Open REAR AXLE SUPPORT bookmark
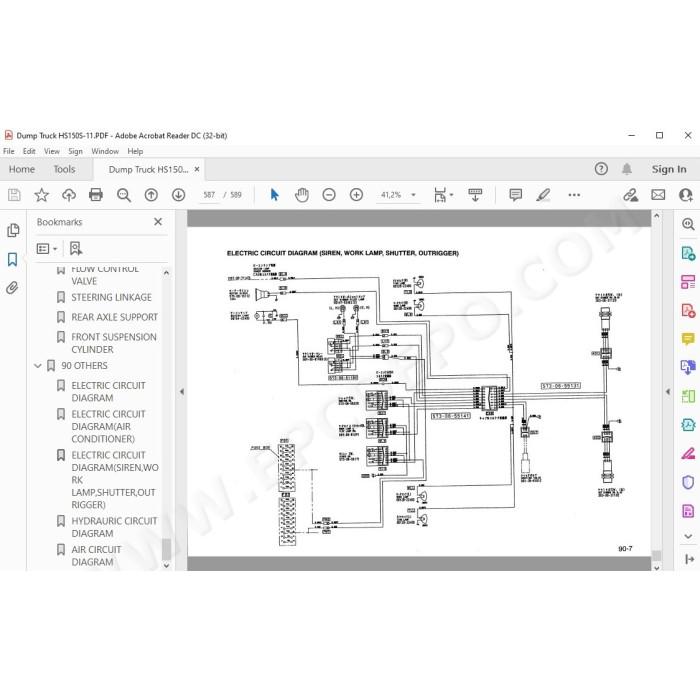Screen dimensions: 700x700 pyautogui.click(x=114, y=317)
